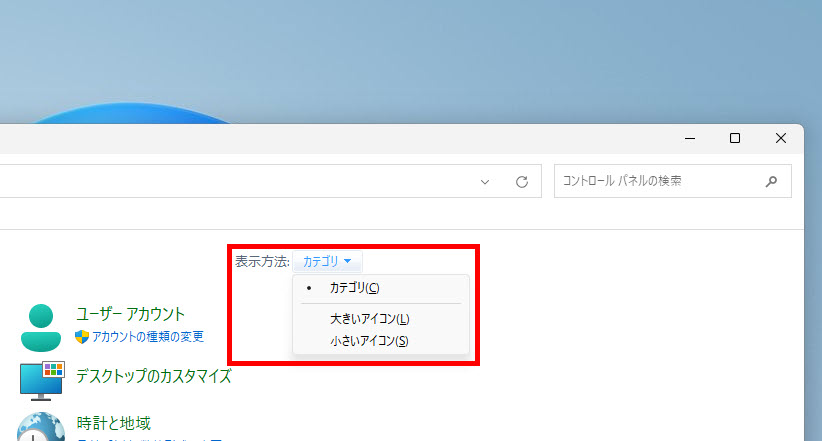This screenshot has width=822, height=441.
Task: Open the ユーザー アカウント category link
Action: pyautogui.click(x=130, y=314)
